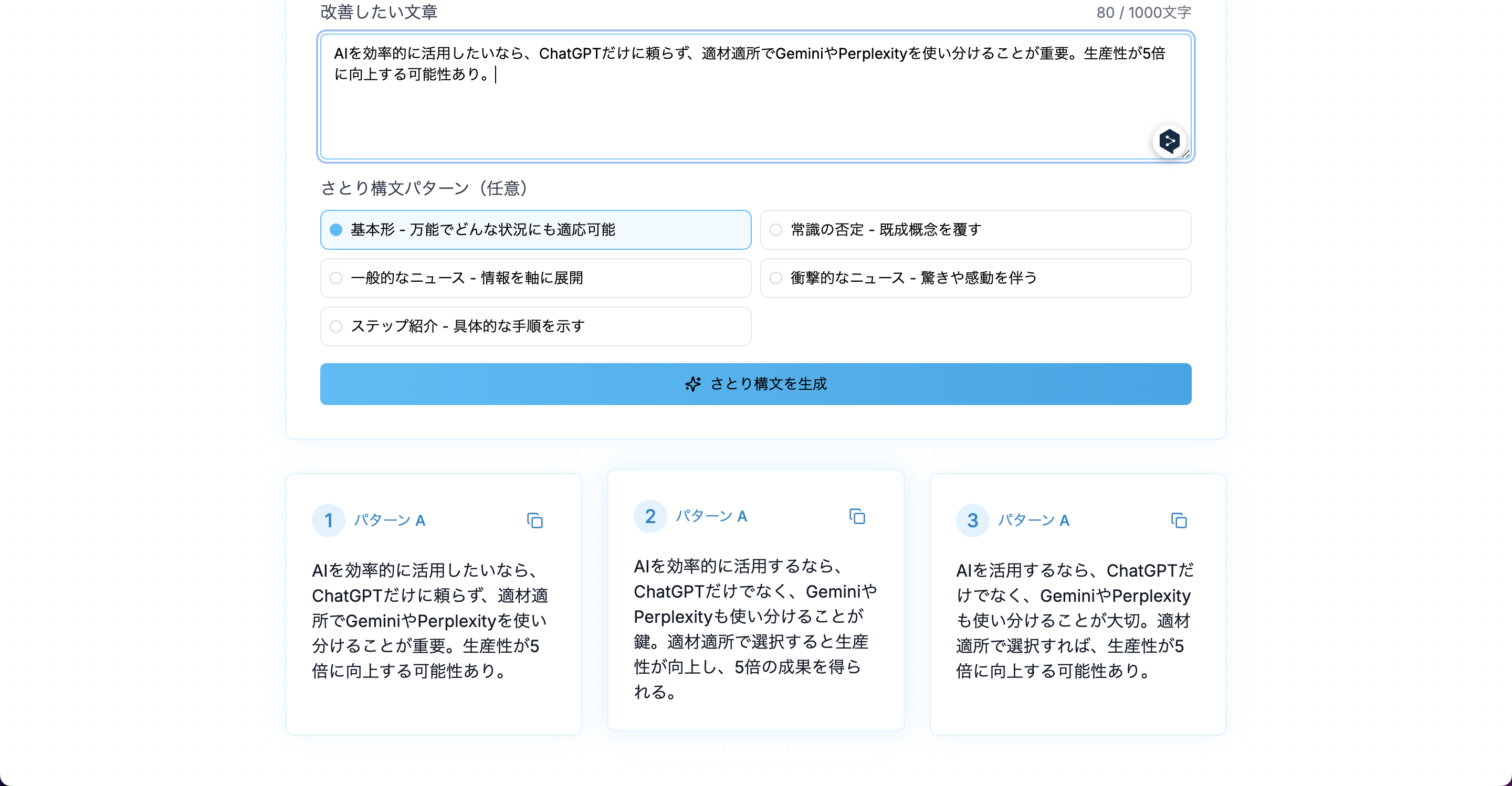
Task: Choose the 衝撃的なニュース pattern option
Action: 975,278
